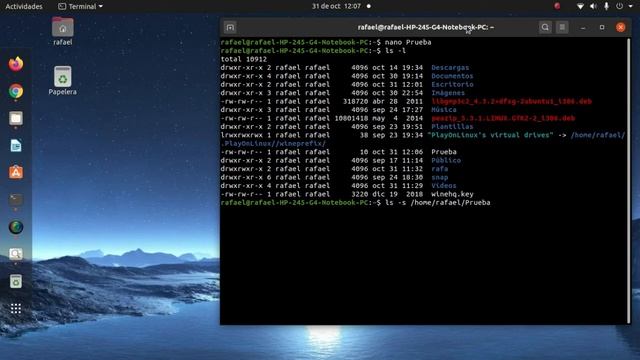Screen dimensions: 640x360
Task: Click the red recording indicator in top bar
Action: [x=557, y=6]
